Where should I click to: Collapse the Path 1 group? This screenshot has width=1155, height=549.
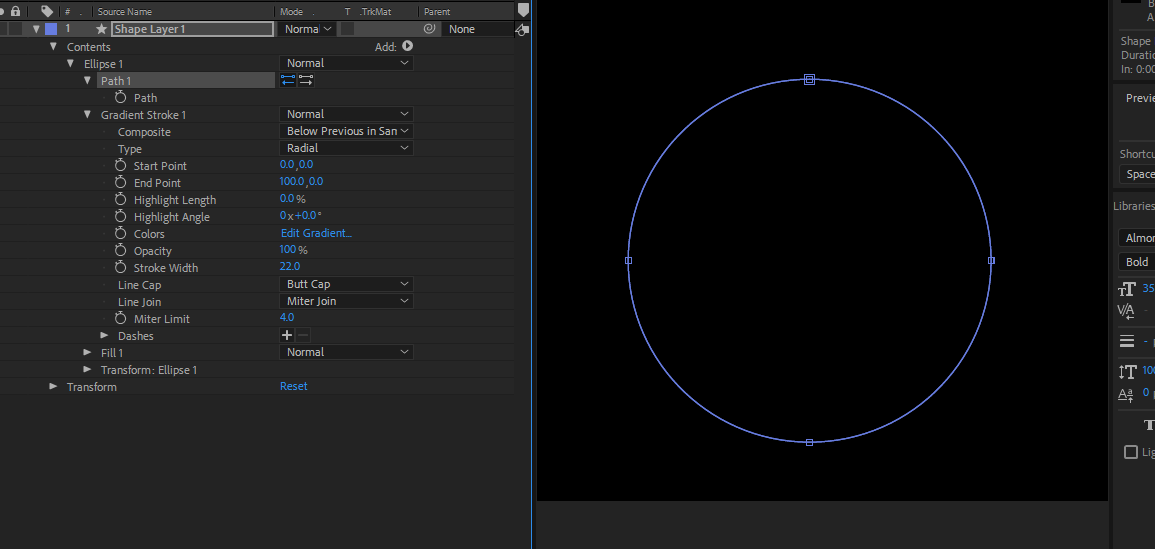point(88,80)
